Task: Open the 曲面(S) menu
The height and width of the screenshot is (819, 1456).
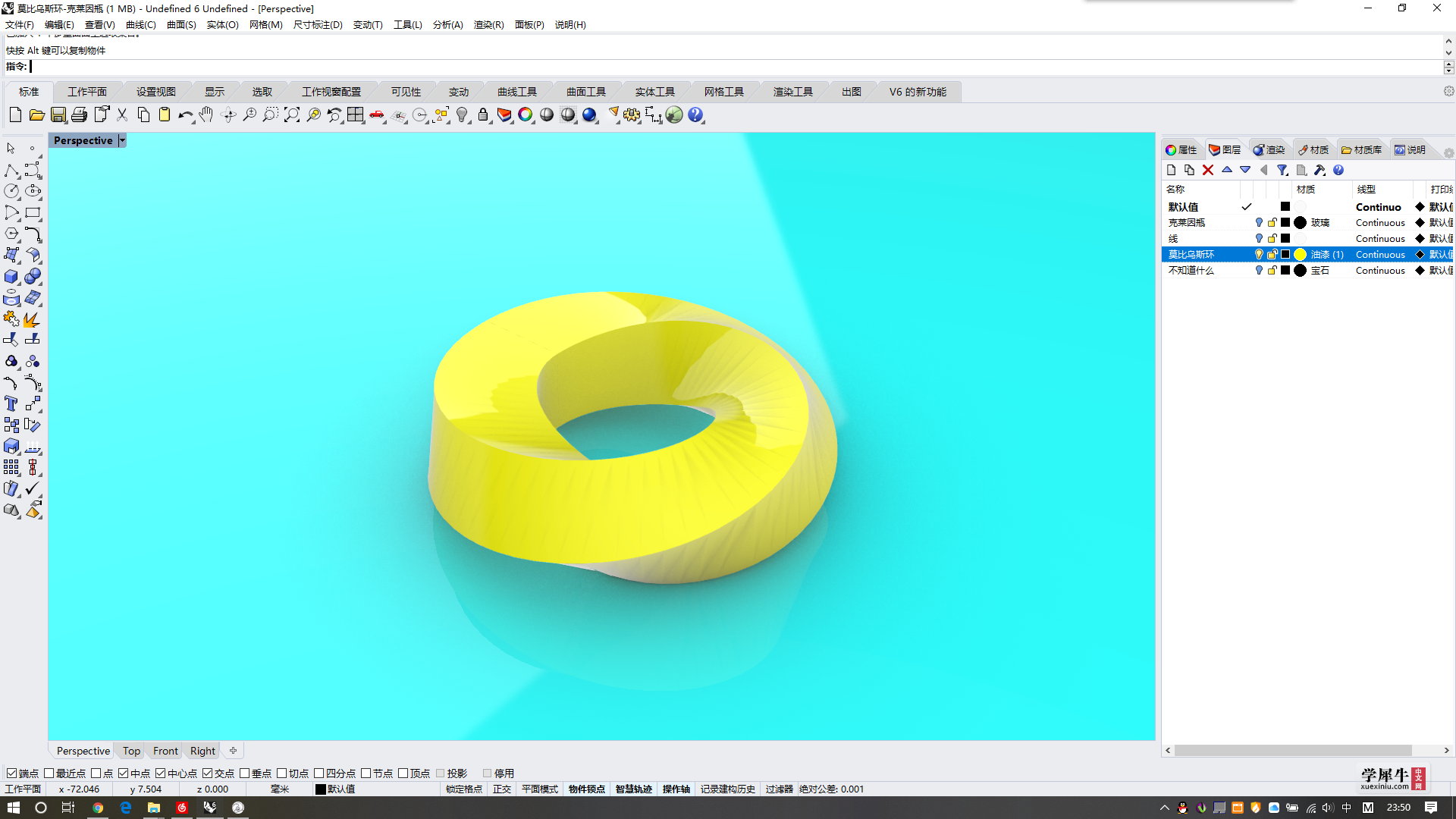Action: pyautogui.click(x=181, y=25)
